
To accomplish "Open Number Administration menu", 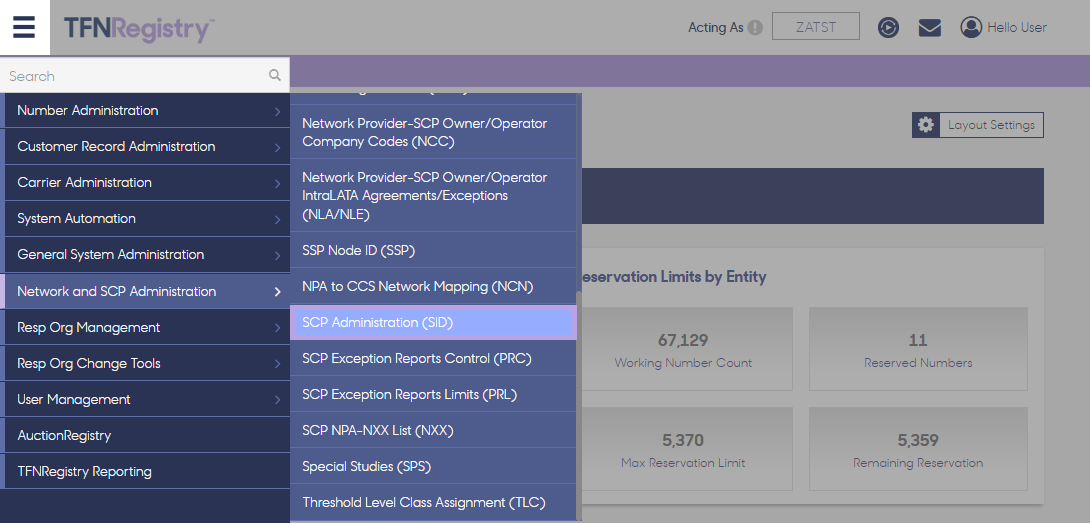I will pos(147,111).
